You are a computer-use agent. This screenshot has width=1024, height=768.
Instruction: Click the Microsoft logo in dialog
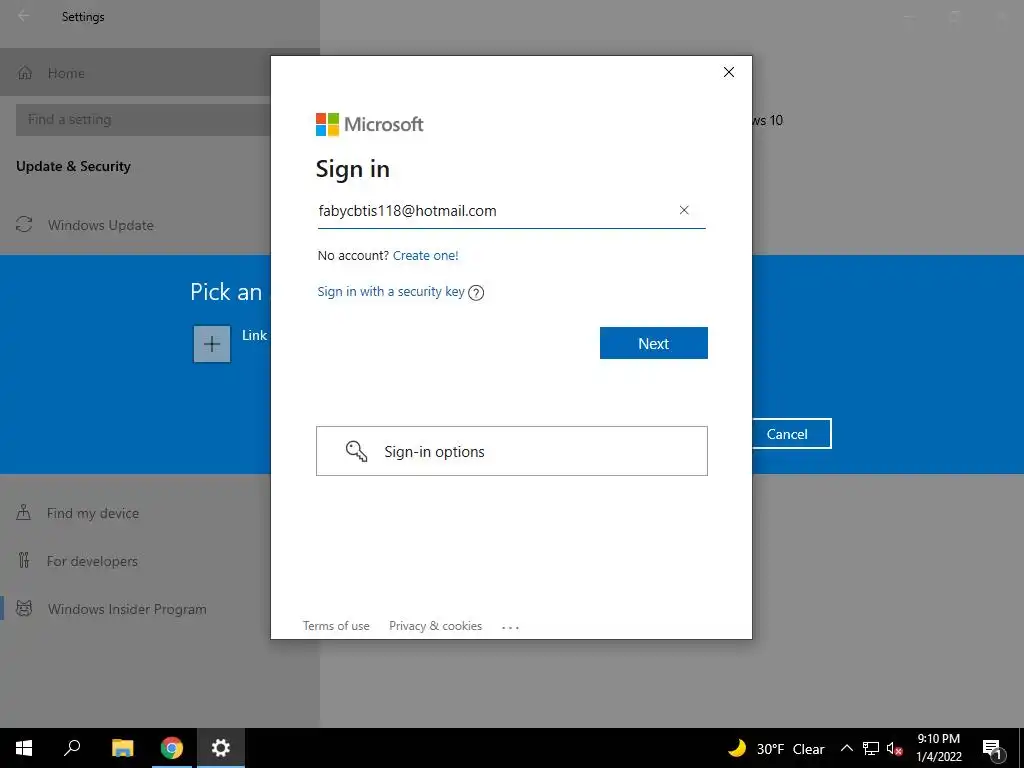370,124
